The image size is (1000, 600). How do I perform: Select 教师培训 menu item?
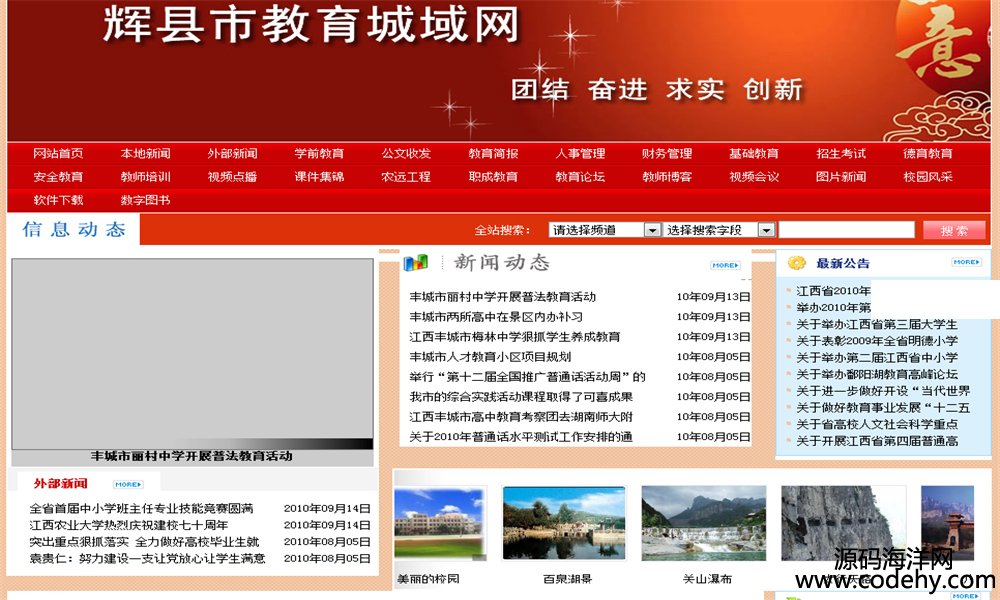point(145,177)
